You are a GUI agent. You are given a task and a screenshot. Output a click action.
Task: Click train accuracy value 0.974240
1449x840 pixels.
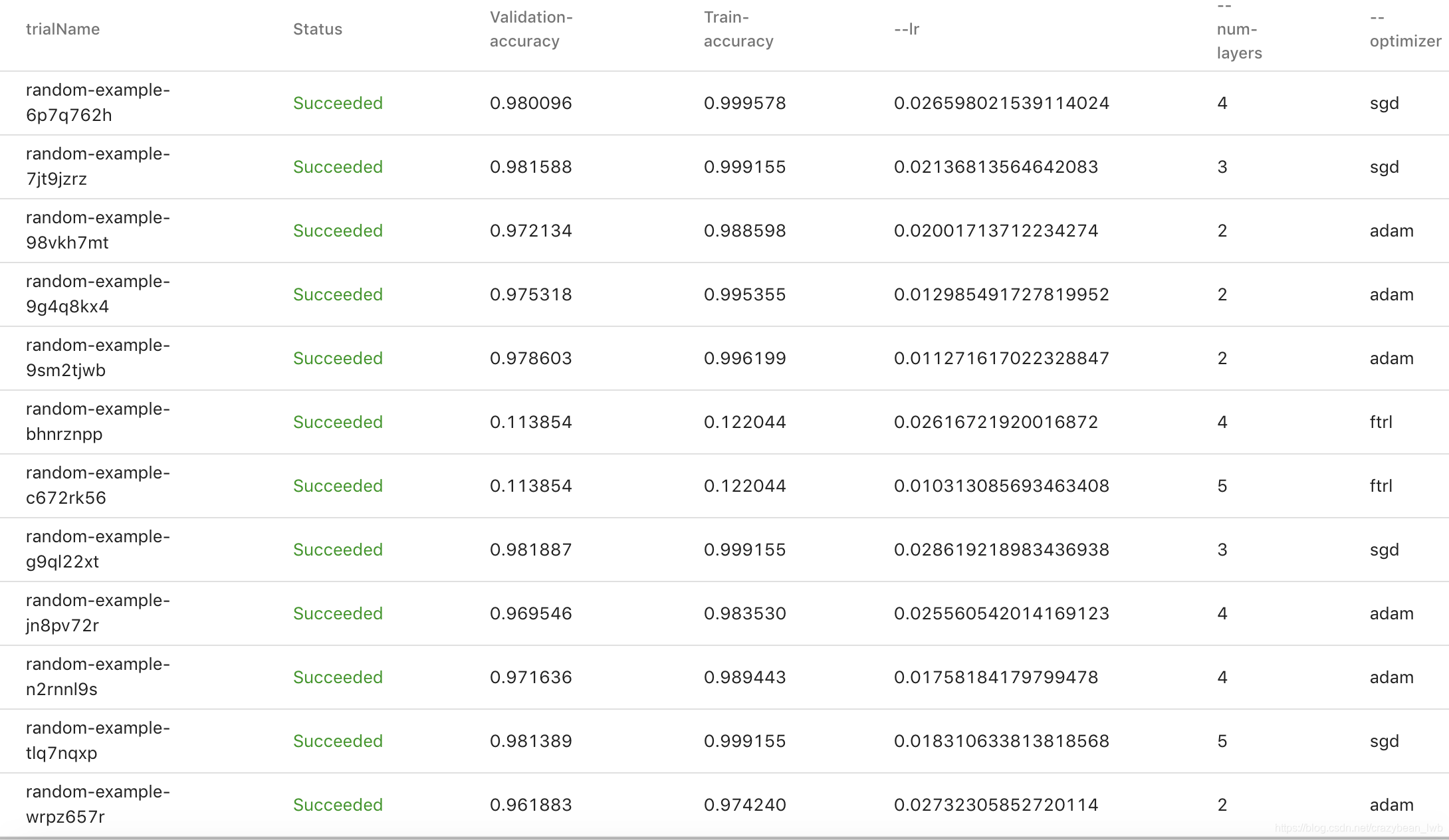[745, 805]
